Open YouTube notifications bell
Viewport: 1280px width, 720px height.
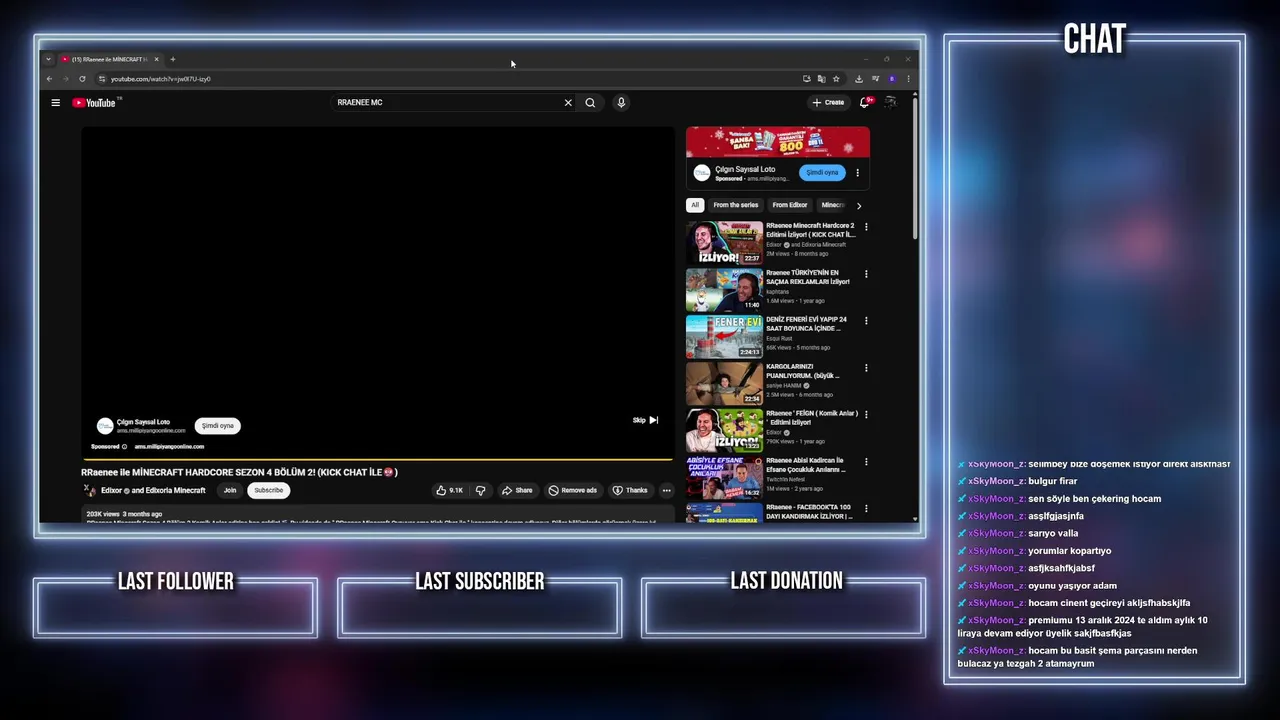pos(865,102)
